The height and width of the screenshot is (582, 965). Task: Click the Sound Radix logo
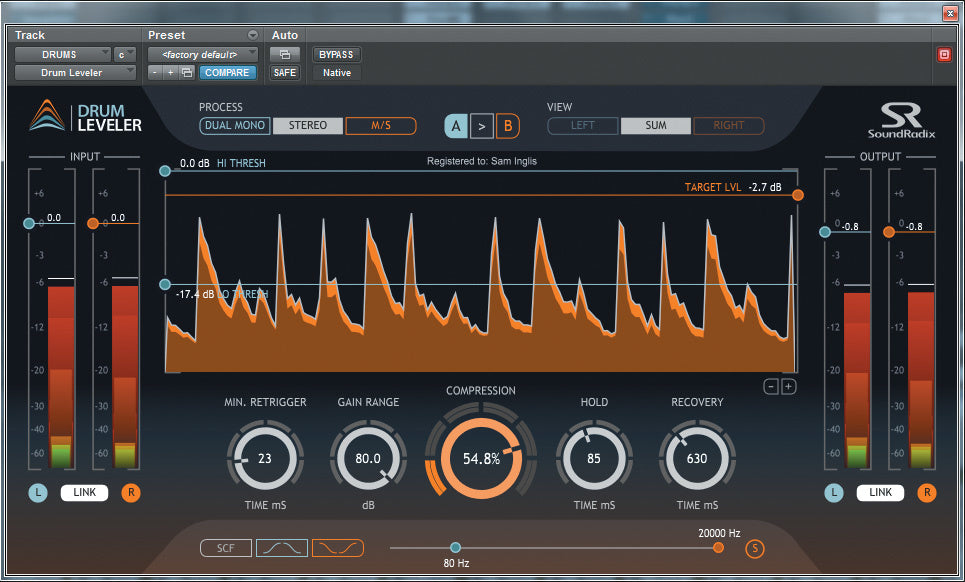tap(901, 121)
